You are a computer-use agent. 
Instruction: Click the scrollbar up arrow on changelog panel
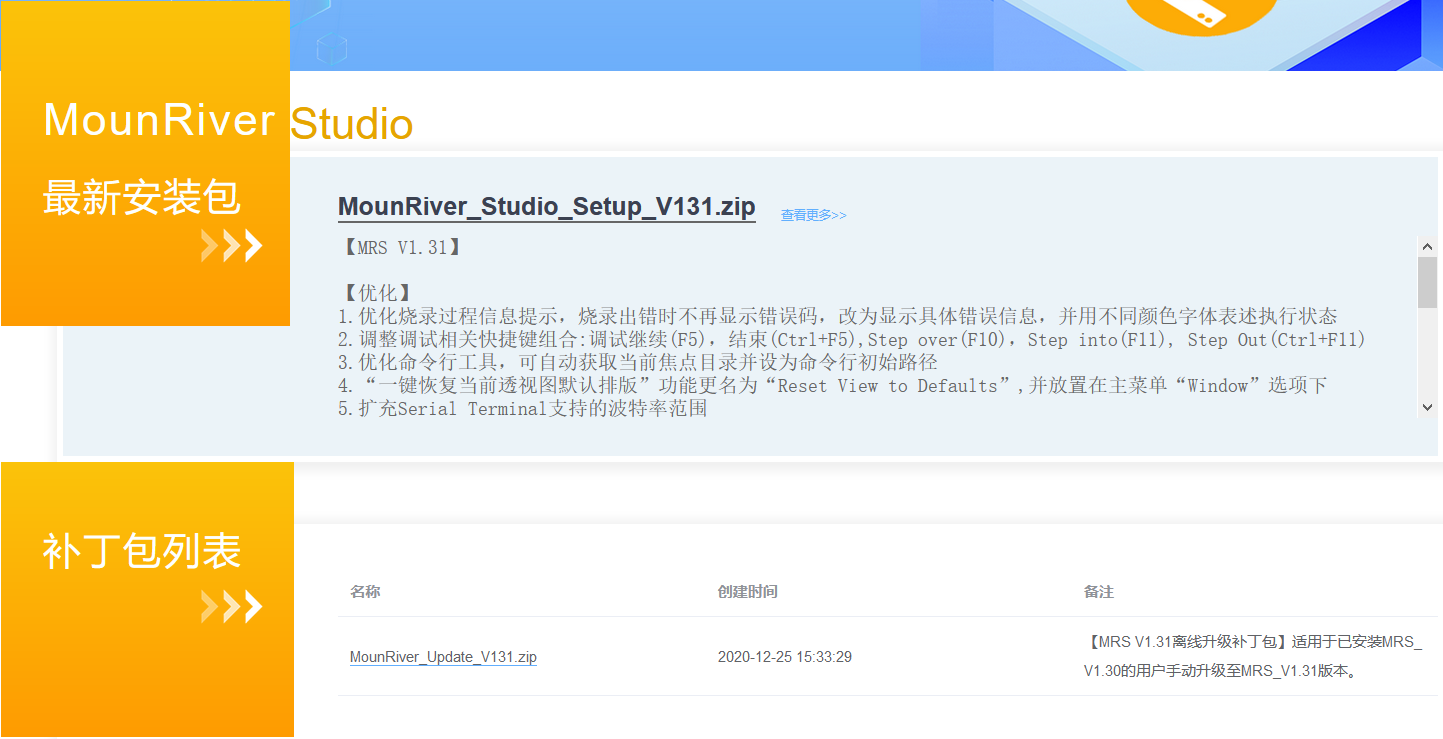(1428, 245)
